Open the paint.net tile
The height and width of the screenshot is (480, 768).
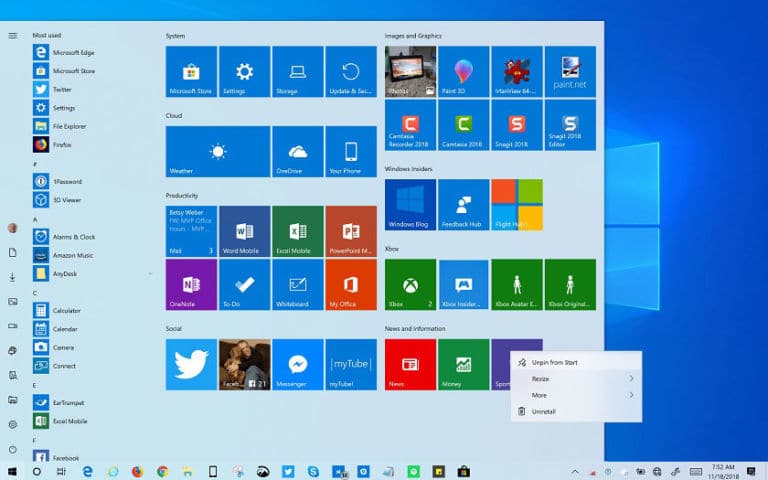click(571, 72)
